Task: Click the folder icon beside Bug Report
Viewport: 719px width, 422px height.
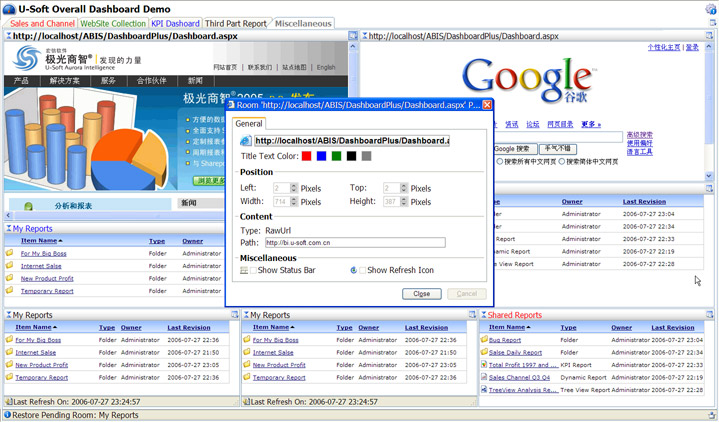Action: [484, 339]
